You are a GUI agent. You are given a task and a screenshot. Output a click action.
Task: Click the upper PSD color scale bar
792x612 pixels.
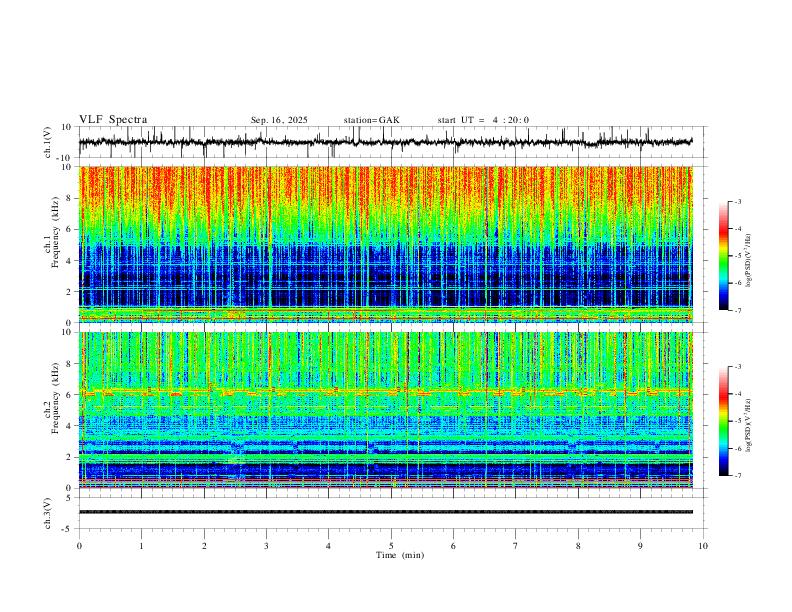[x=723, y=256]
